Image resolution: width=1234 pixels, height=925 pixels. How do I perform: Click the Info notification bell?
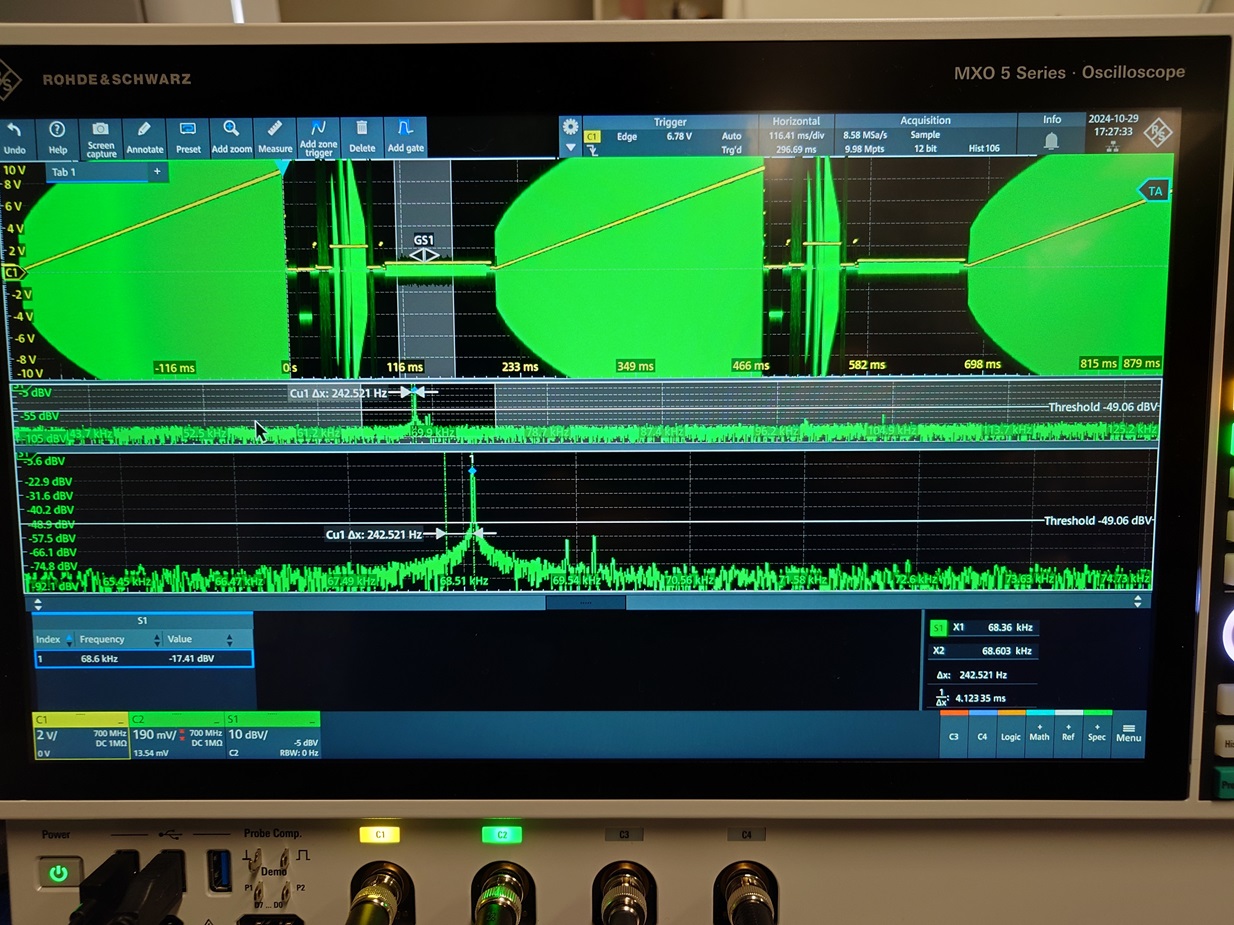[x=1051, y=142]
